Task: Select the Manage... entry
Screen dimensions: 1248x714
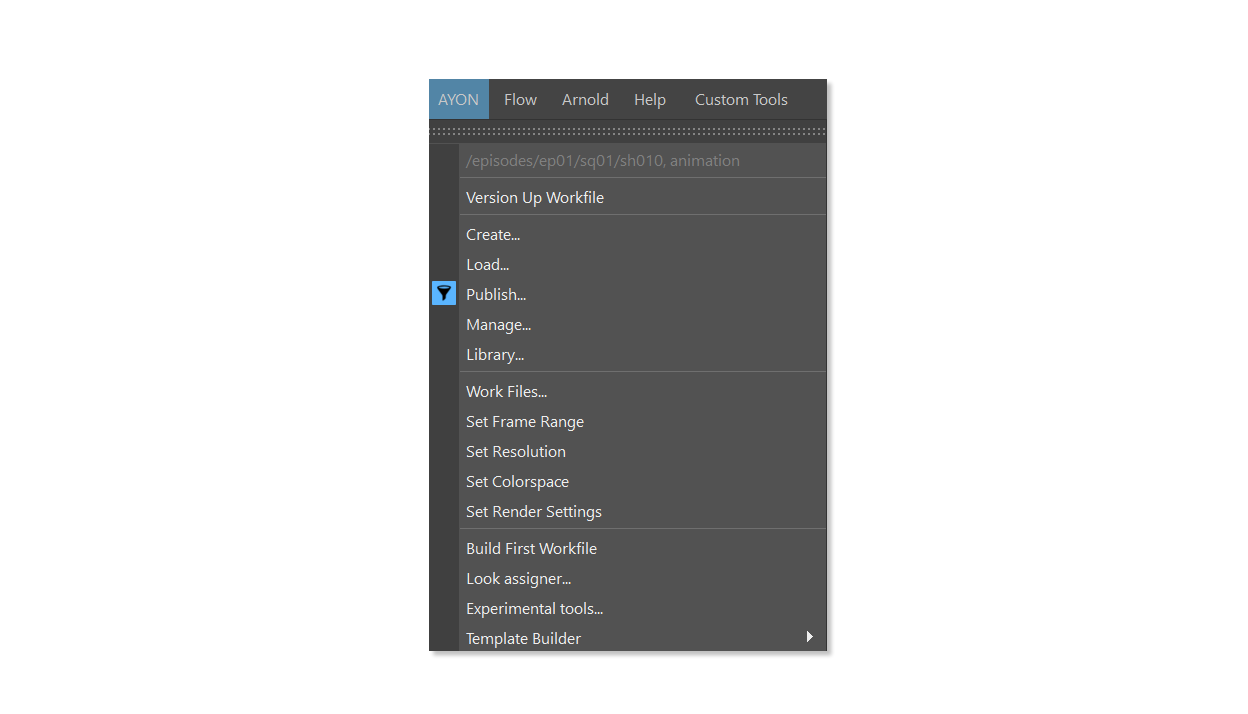Action: tap(643, 325)
